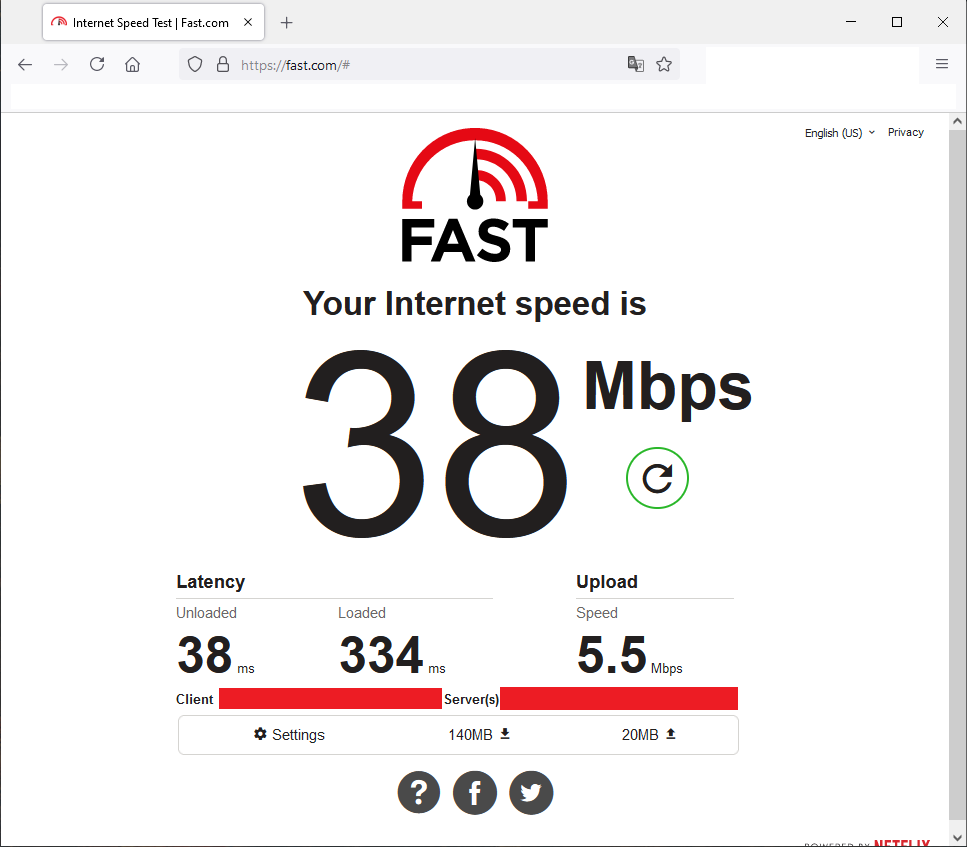Restart the speed test with the green reload icon
The image size is (967, 847).
point(657,478)
